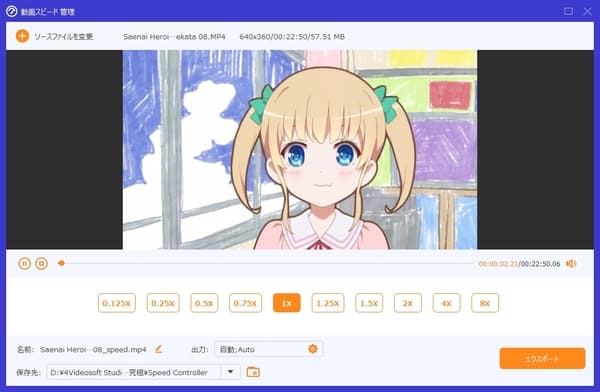Click the エクスポート export button
The image size is (600, 392).
pos(542,359)
